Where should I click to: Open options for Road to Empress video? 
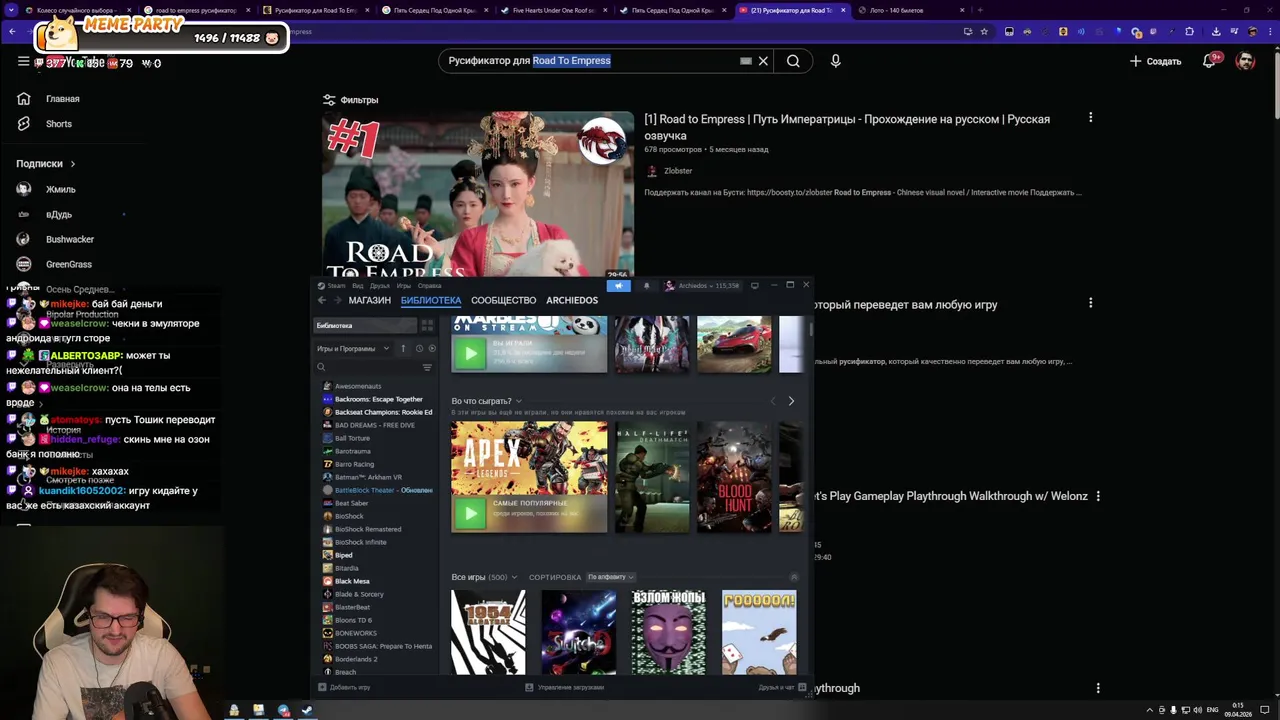click(x=1090, y=118)
